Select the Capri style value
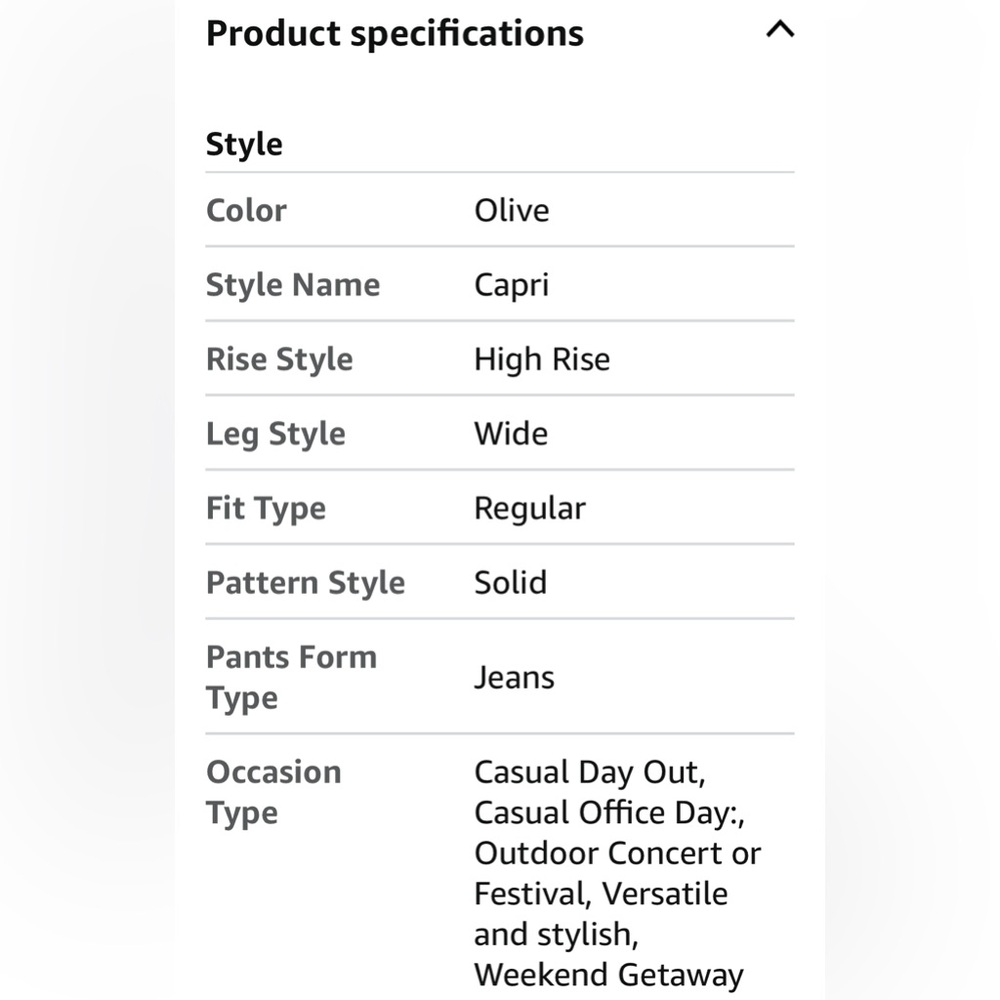Viewport: 1000px width, 1000px height. [x=511, y=285]
